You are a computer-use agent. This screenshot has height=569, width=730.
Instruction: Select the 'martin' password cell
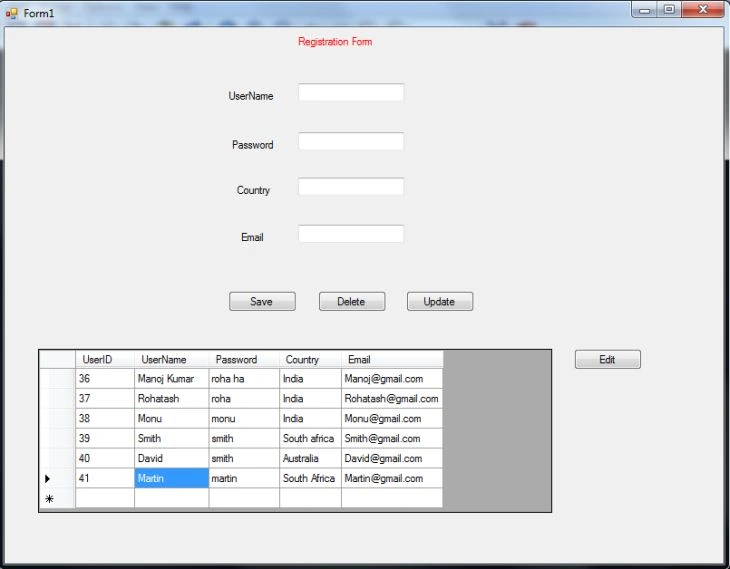pos(244,478)
